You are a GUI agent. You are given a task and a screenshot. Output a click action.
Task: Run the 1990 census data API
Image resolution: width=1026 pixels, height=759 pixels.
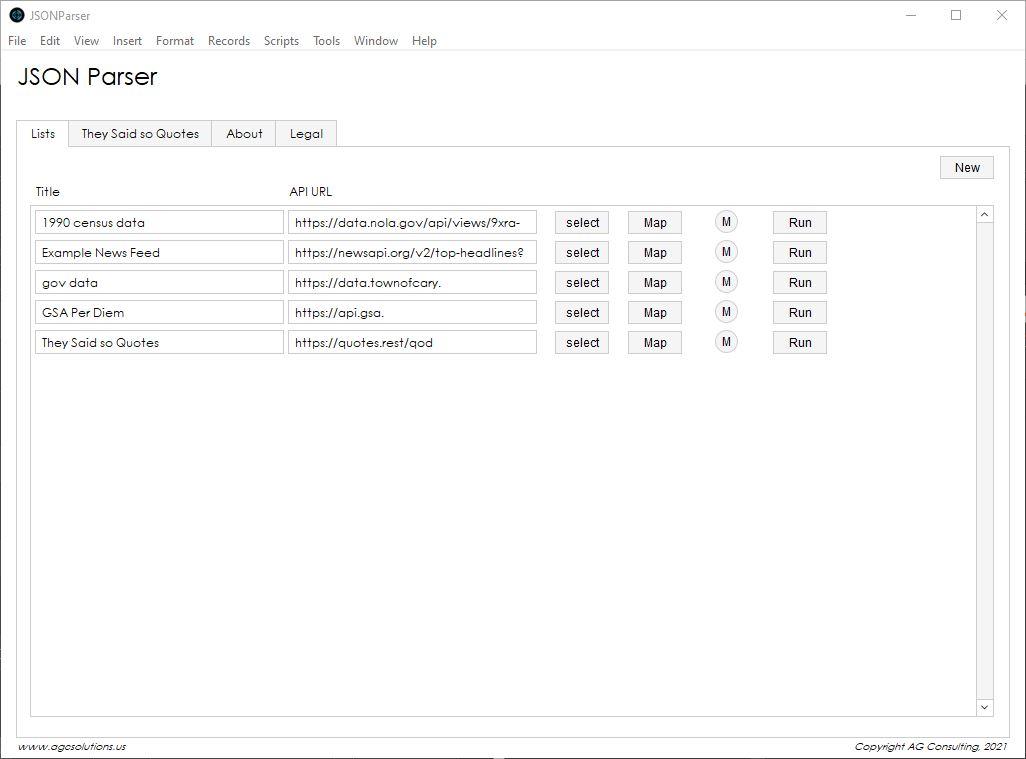point(799,223)
